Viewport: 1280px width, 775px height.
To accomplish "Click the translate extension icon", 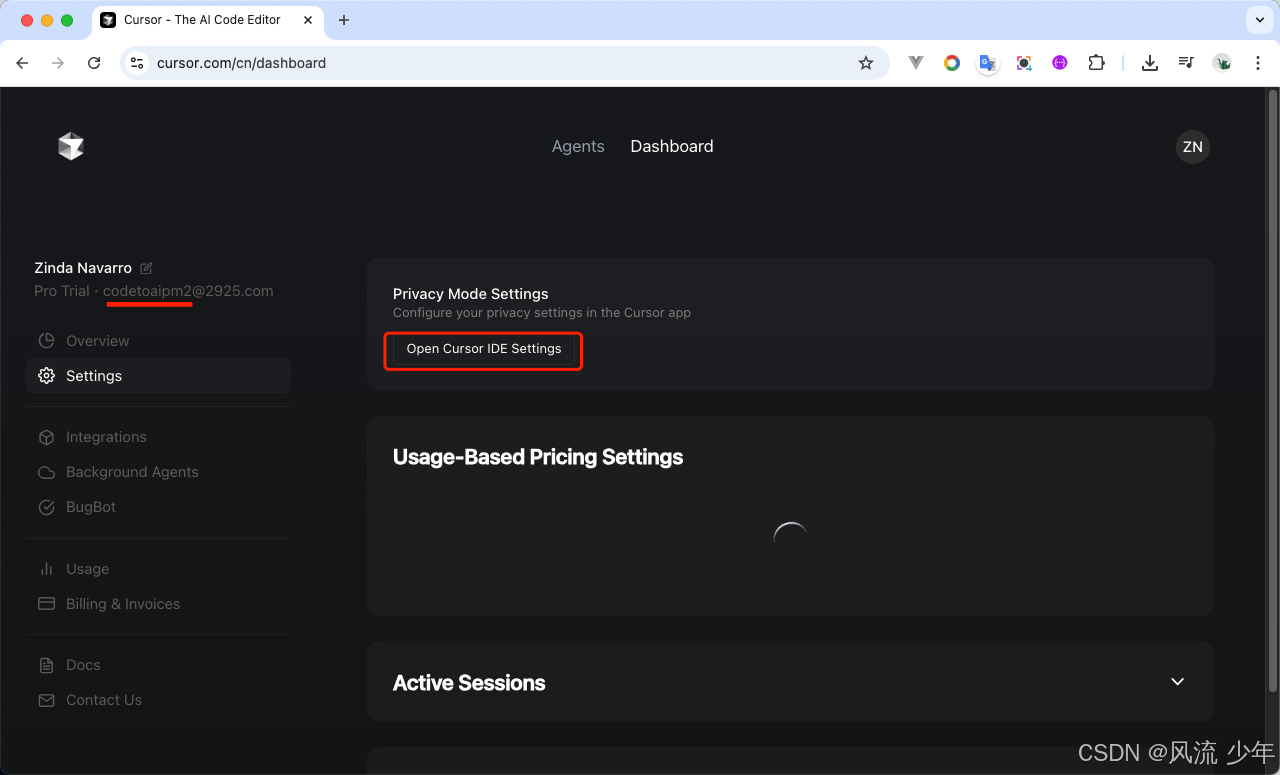I will coord(987,63).
